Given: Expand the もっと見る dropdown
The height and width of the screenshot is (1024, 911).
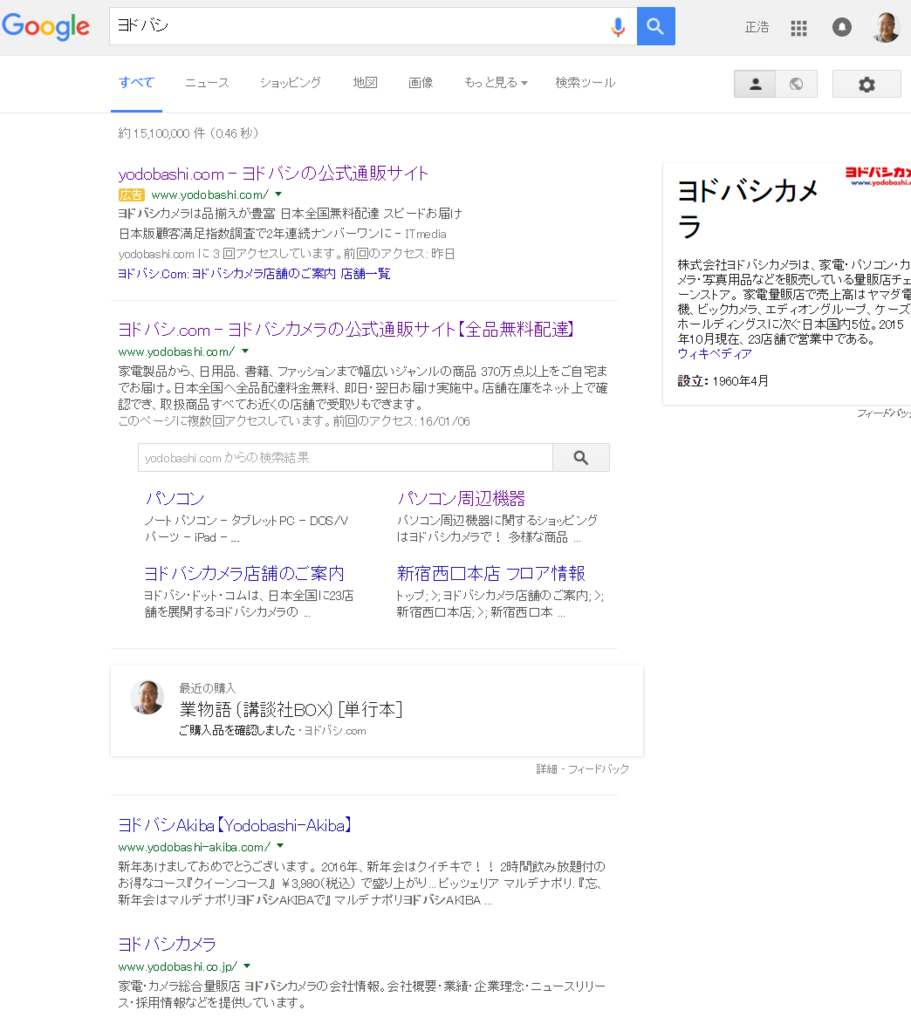Looking at the screenshot, I should click(x=496, y=82).
